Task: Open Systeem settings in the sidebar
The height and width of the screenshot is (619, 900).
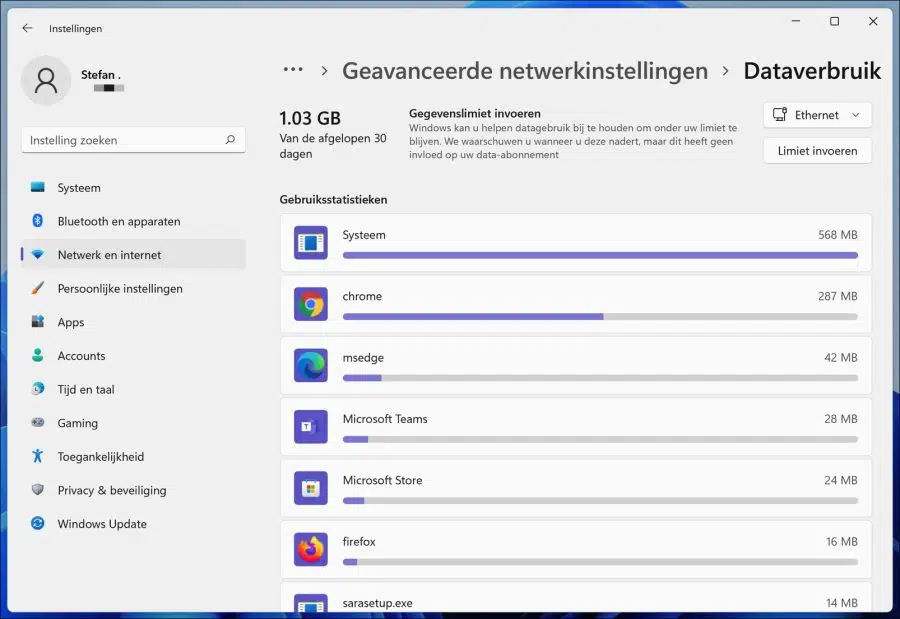Action: click(133, 188)
